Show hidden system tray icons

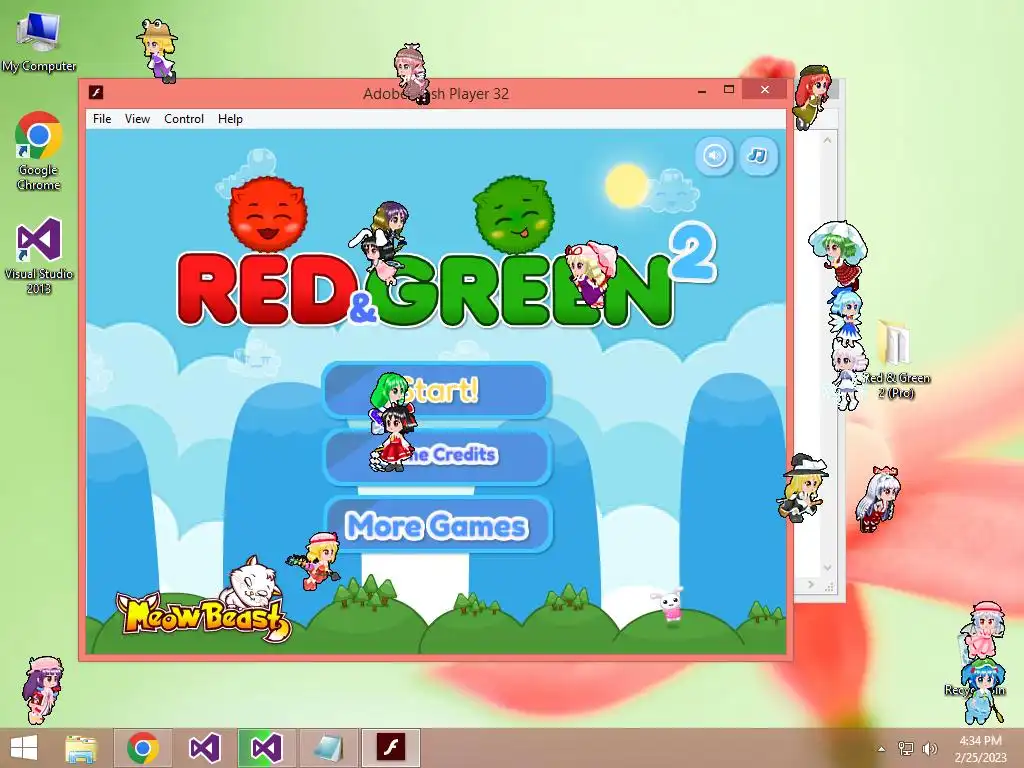[881, 749]
